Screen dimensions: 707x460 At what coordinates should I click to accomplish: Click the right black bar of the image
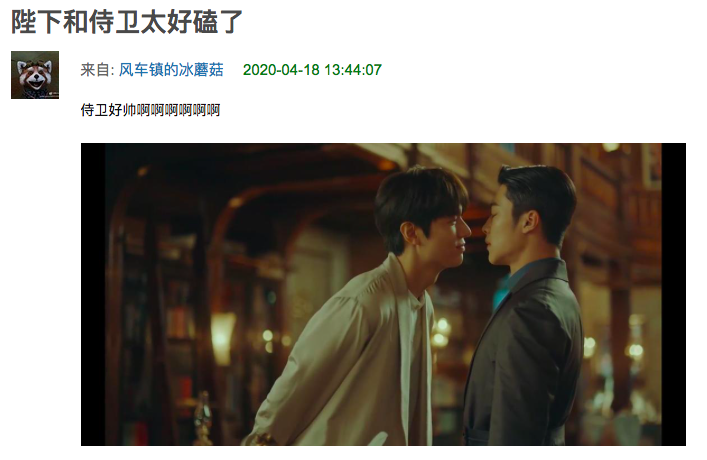pyautogui.click(x=674, y=294)
